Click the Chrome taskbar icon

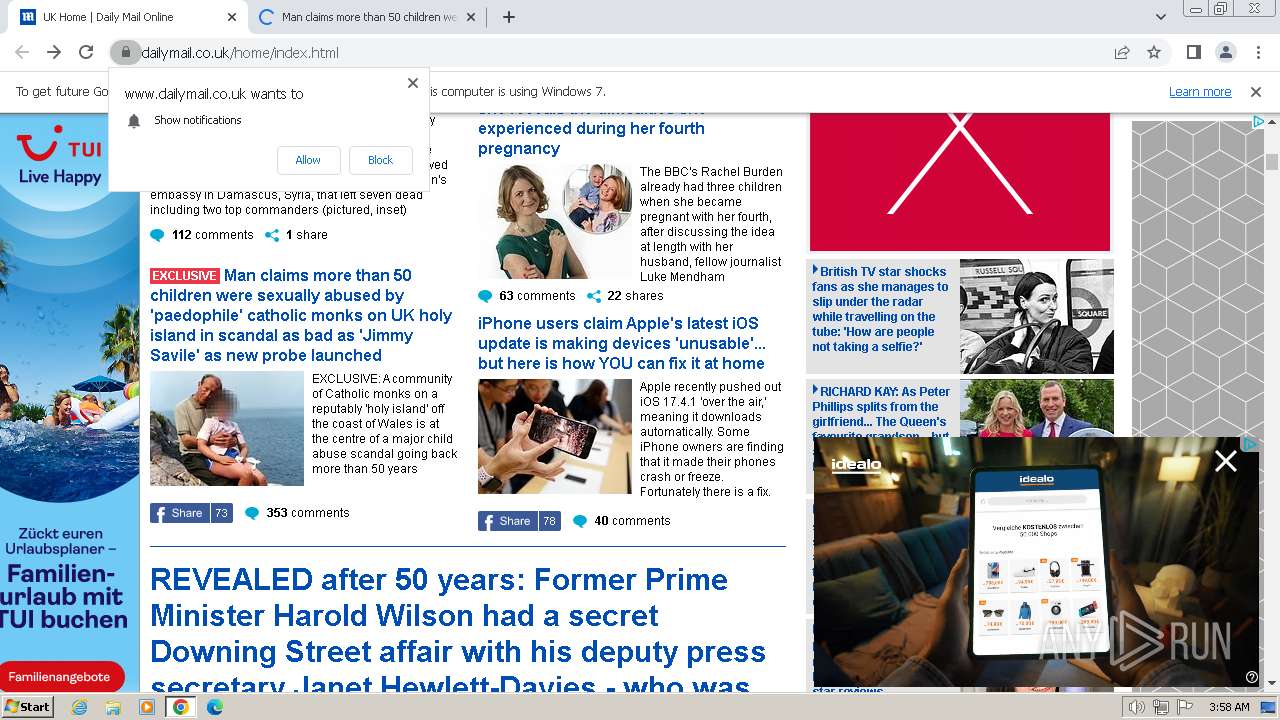tap(181, 707)
